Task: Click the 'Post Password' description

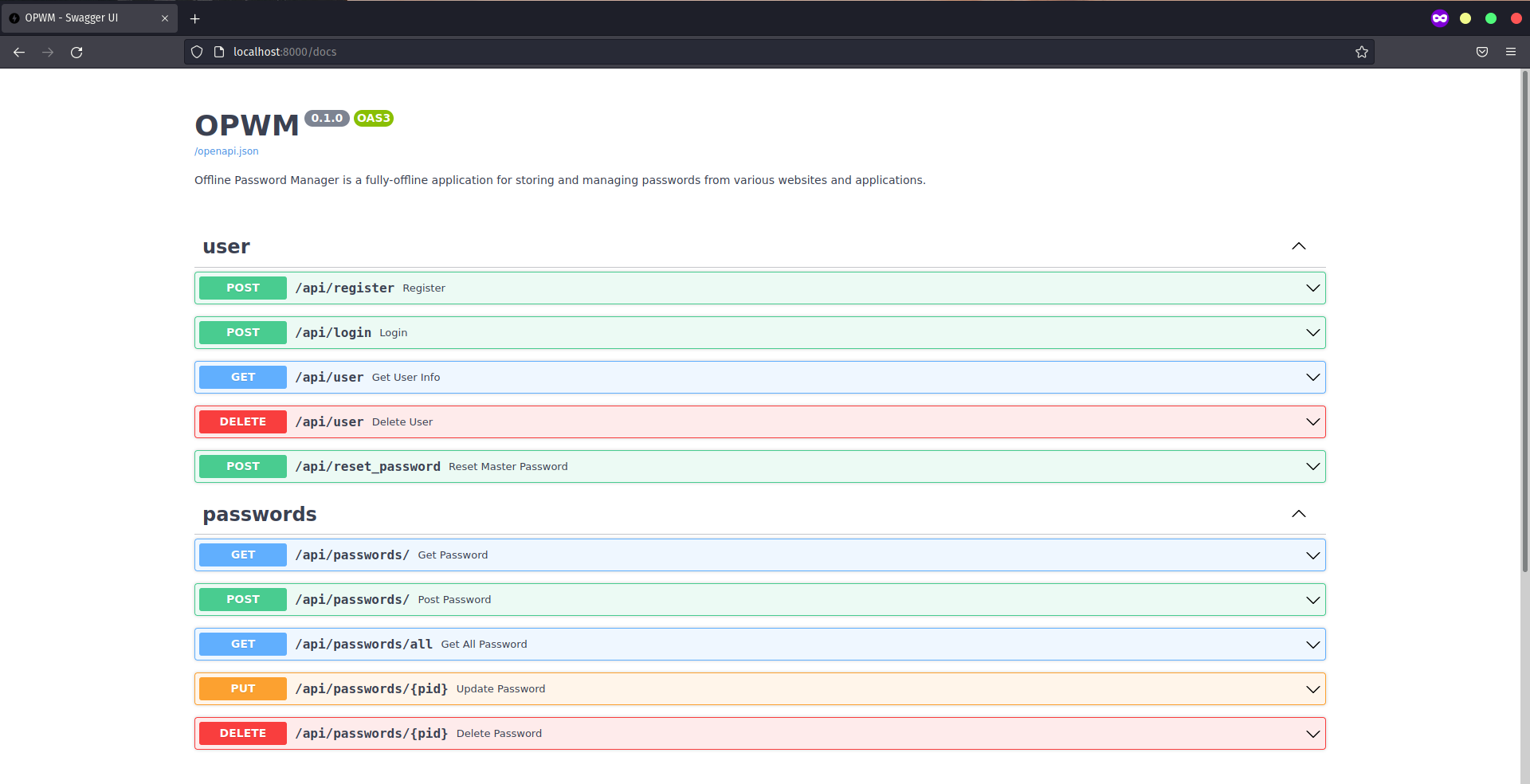Action: coord(454,600)
